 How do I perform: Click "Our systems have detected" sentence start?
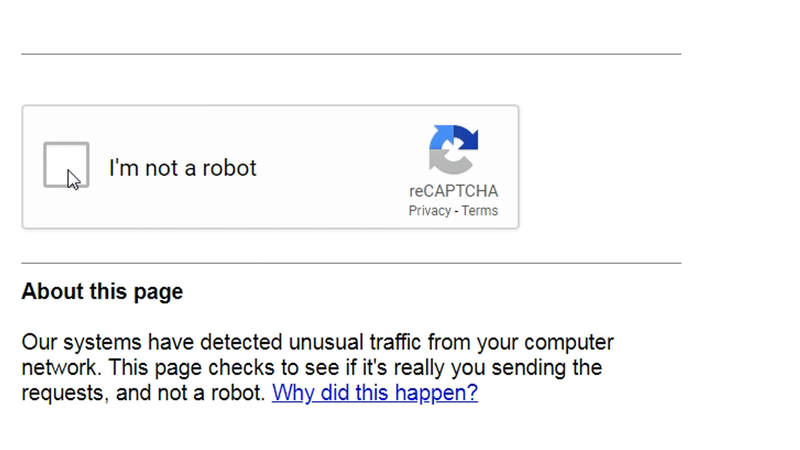pos(120,342)
